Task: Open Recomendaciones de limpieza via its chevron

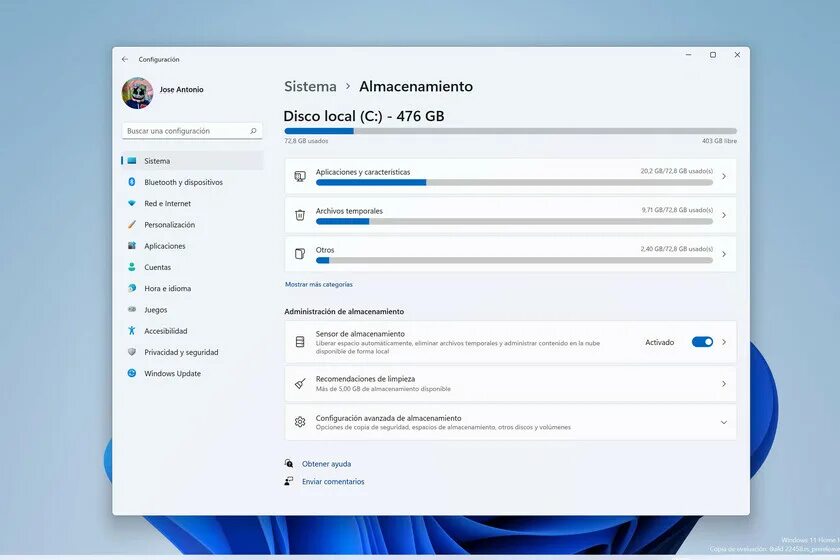Action: click(x=724, y=384)
